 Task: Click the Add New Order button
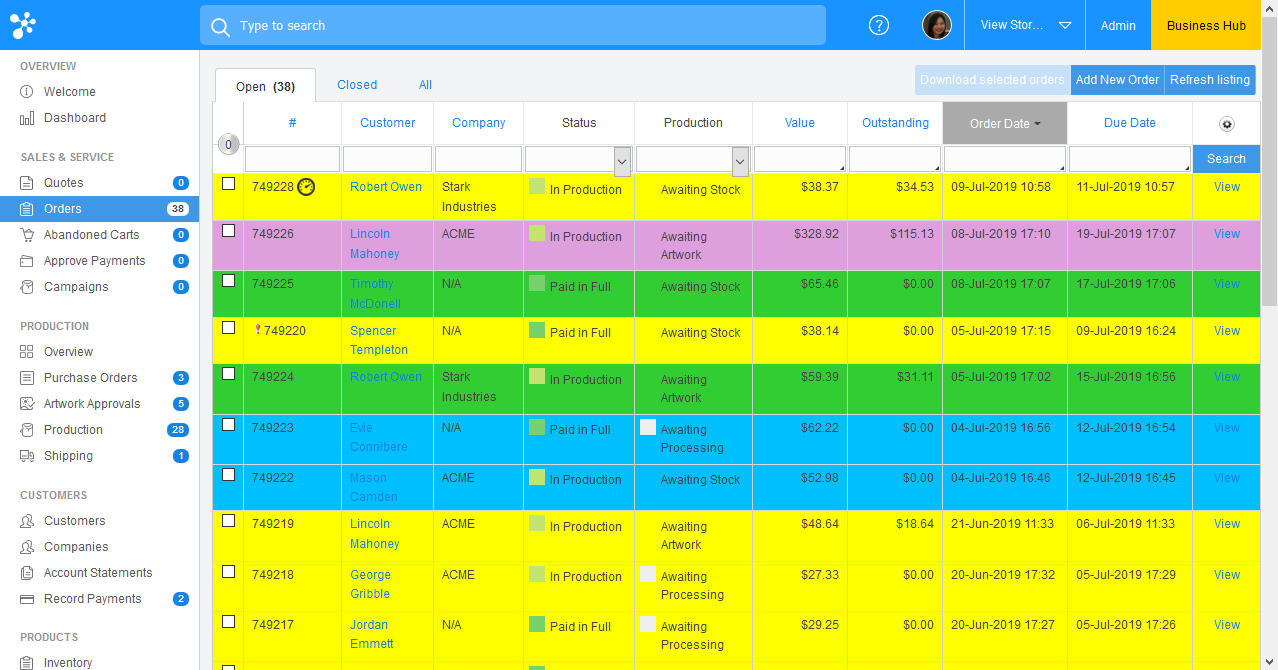click(1117, 80)
